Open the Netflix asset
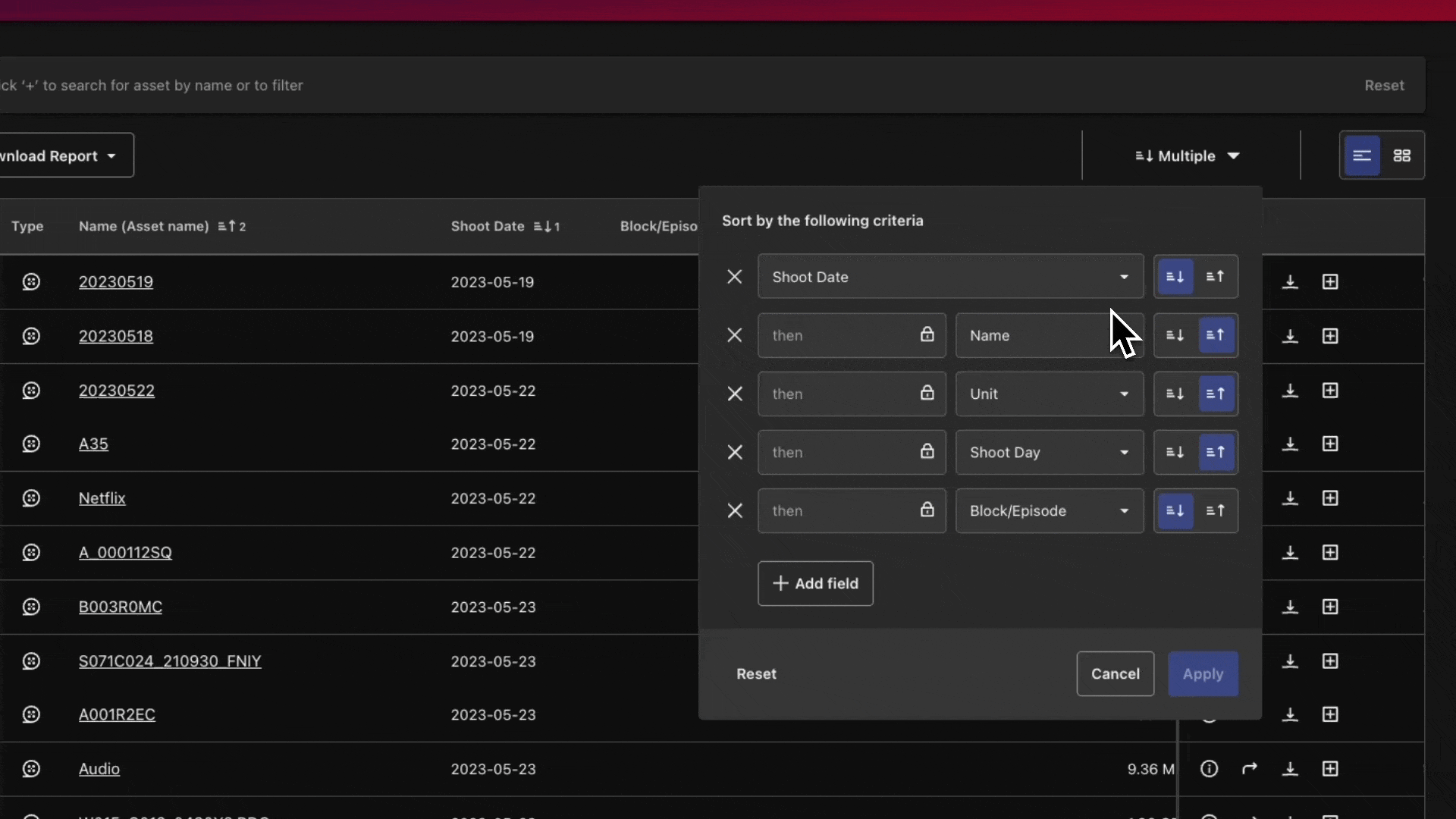The width and height of the screenshot is (1456, 819). click(x=102, y=498)
